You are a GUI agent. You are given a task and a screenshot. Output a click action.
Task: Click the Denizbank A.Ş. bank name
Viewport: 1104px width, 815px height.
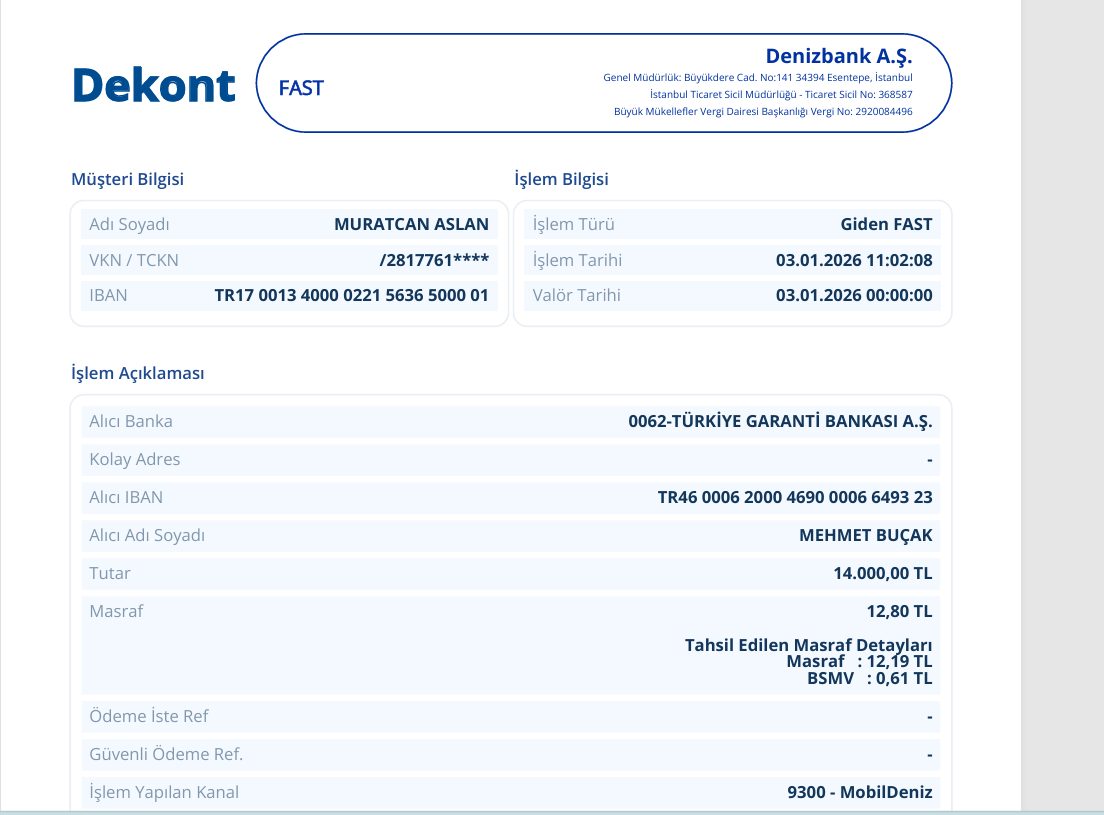[x=839, y=56]
